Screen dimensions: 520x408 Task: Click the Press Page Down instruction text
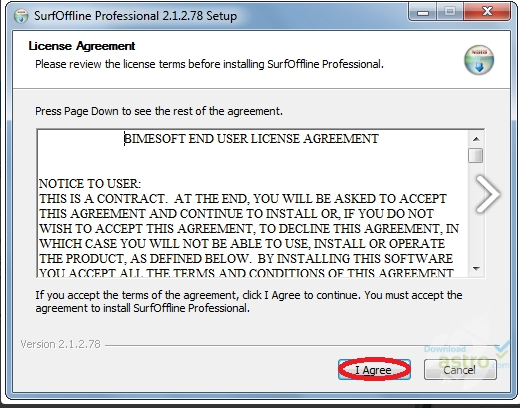click(x=159, y=111)
